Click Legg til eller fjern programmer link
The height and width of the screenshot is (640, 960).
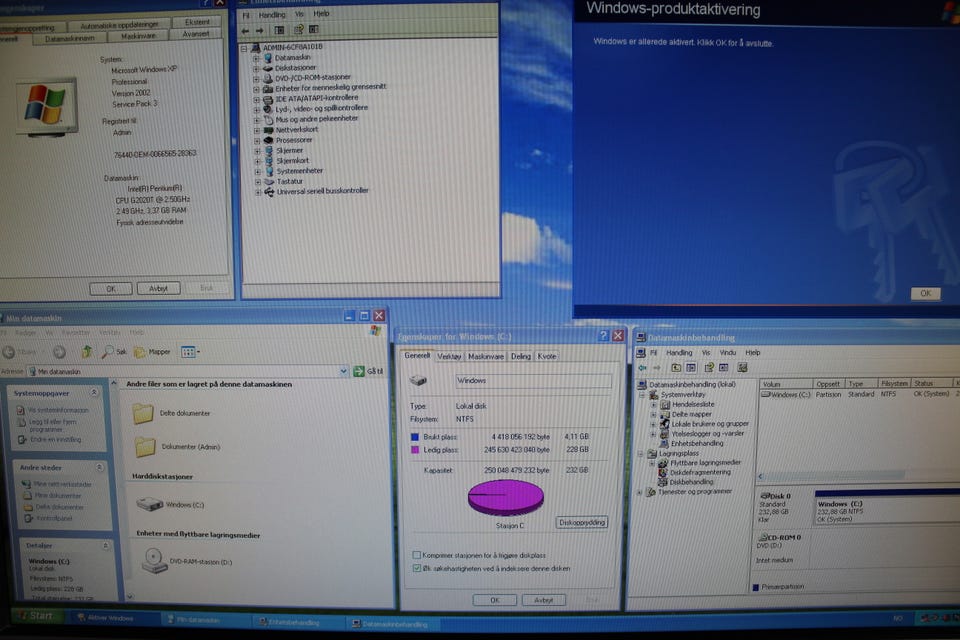click(x=53, y=425)
